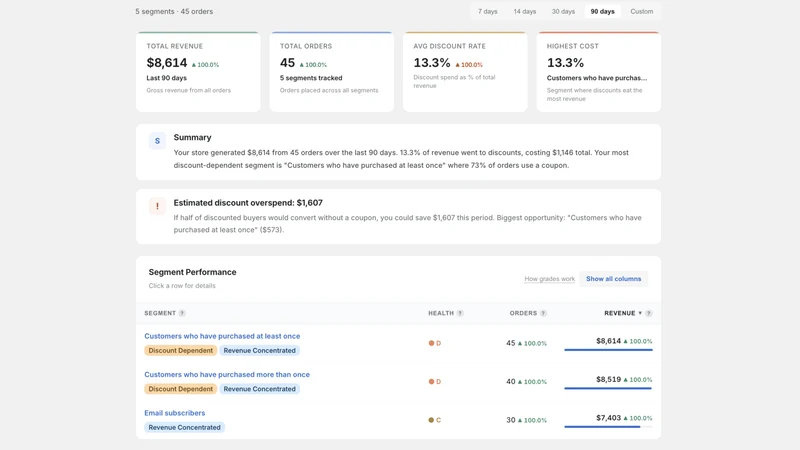
Task: Click Discount Dependent tag in more than once row
Action: tap(181, 389)
